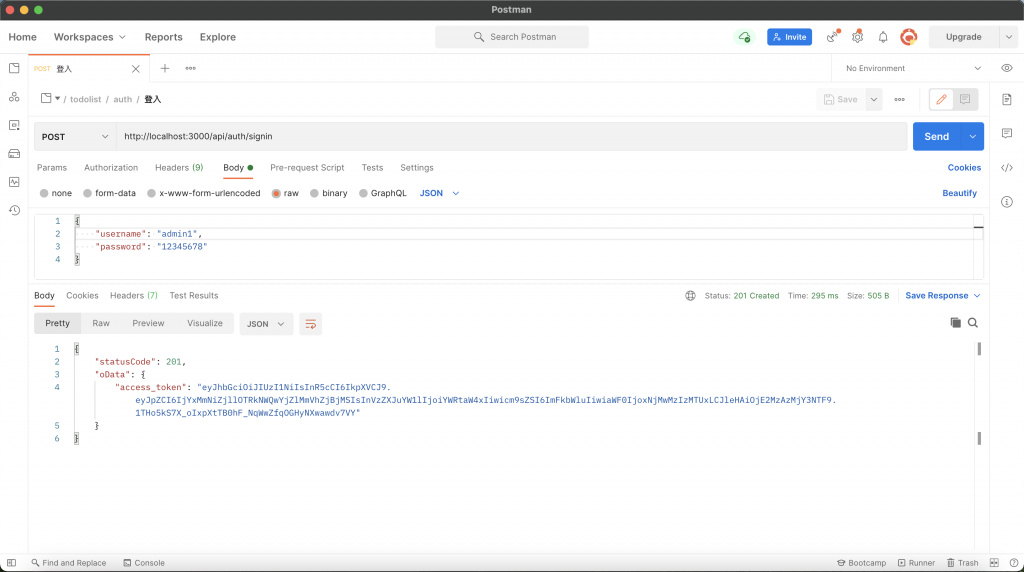This screenshot has width=1024, height=572.
Task: Open the comments icon in right sidebar
Action: coord(1006,133)
